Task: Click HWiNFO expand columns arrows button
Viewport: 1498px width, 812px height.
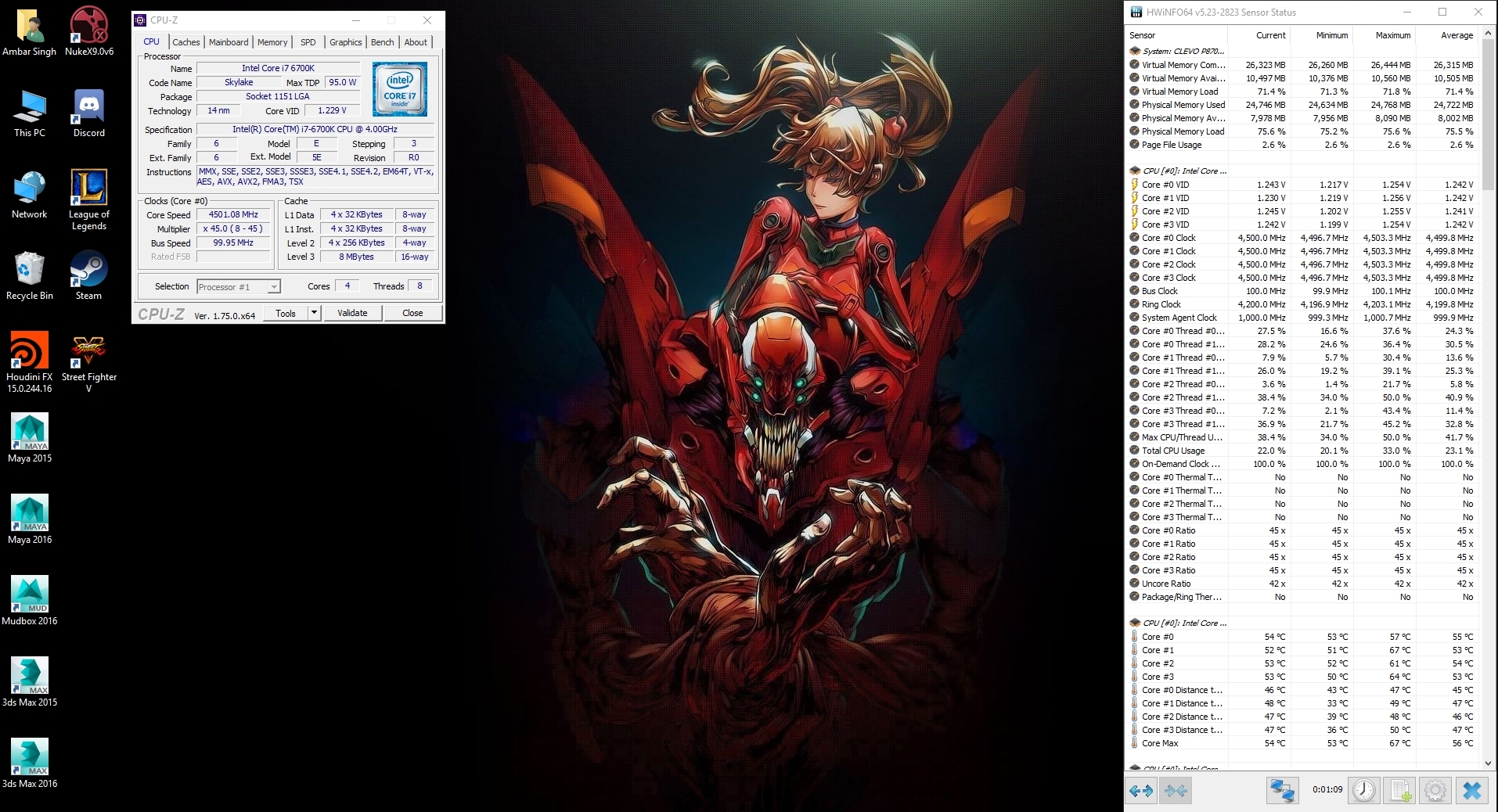Action: 1141,790
